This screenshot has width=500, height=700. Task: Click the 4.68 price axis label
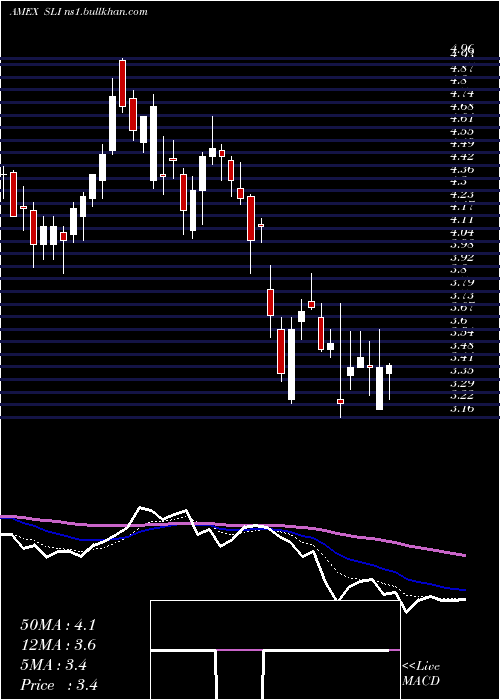point(461,107)
